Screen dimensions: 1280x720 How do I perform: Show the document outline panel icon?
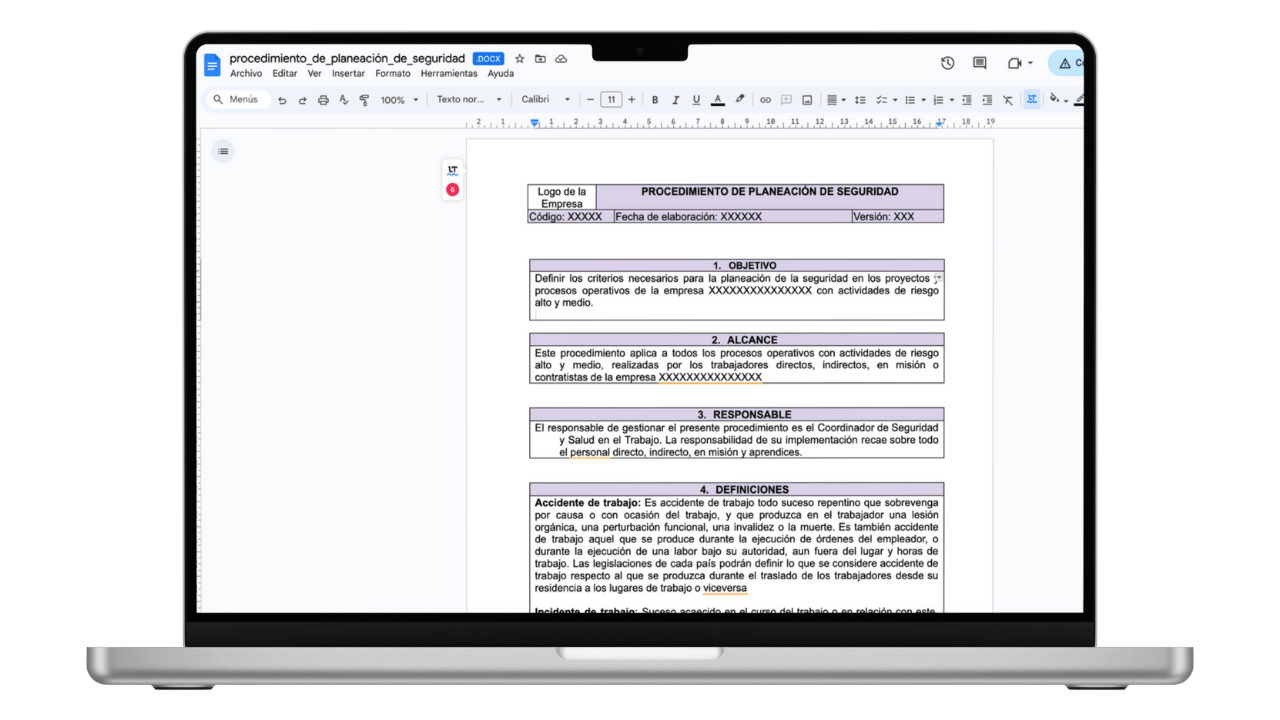click(x=223, y=151)
